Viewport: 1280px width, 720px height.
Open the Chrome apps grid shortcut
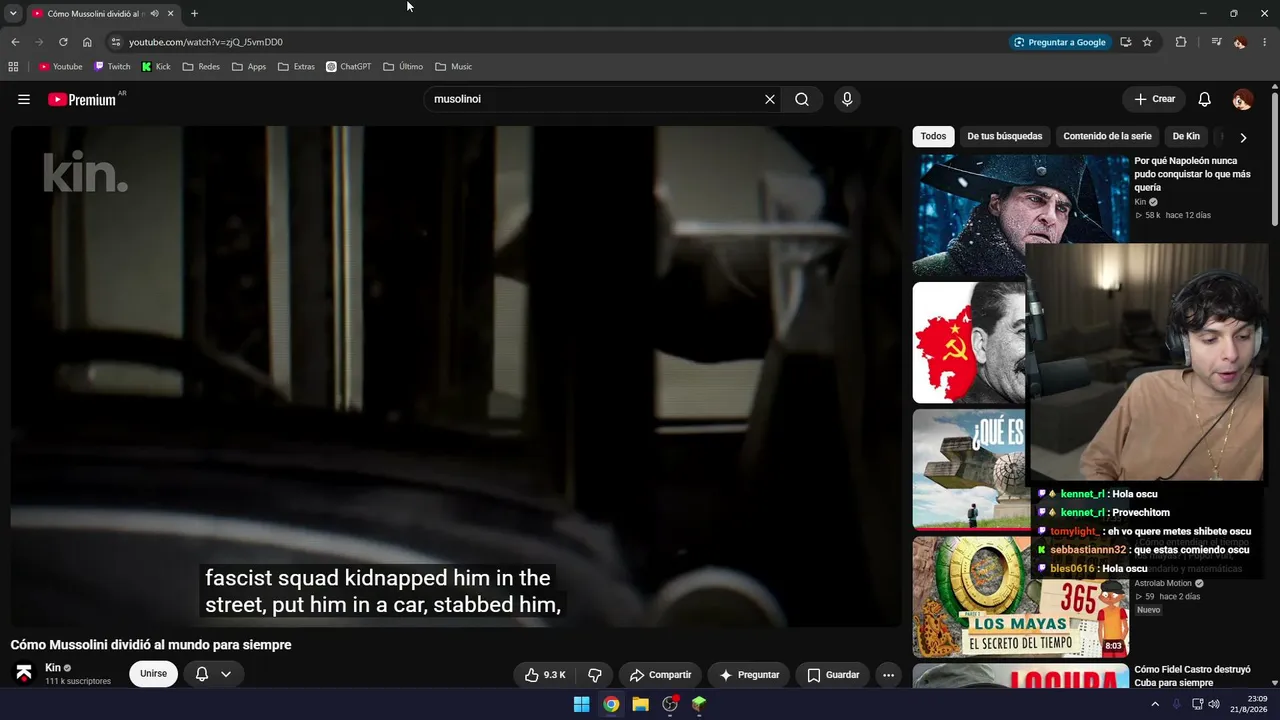tap(13, 67)
